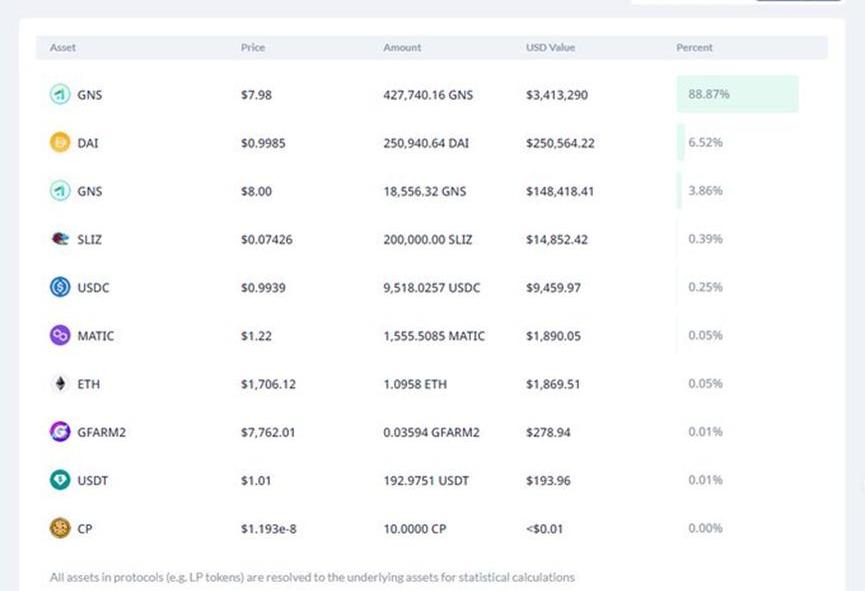Click the GNS token icon in the $8.00 row
The height and width of the screenshot is (591, 865).
click(60, 191)
